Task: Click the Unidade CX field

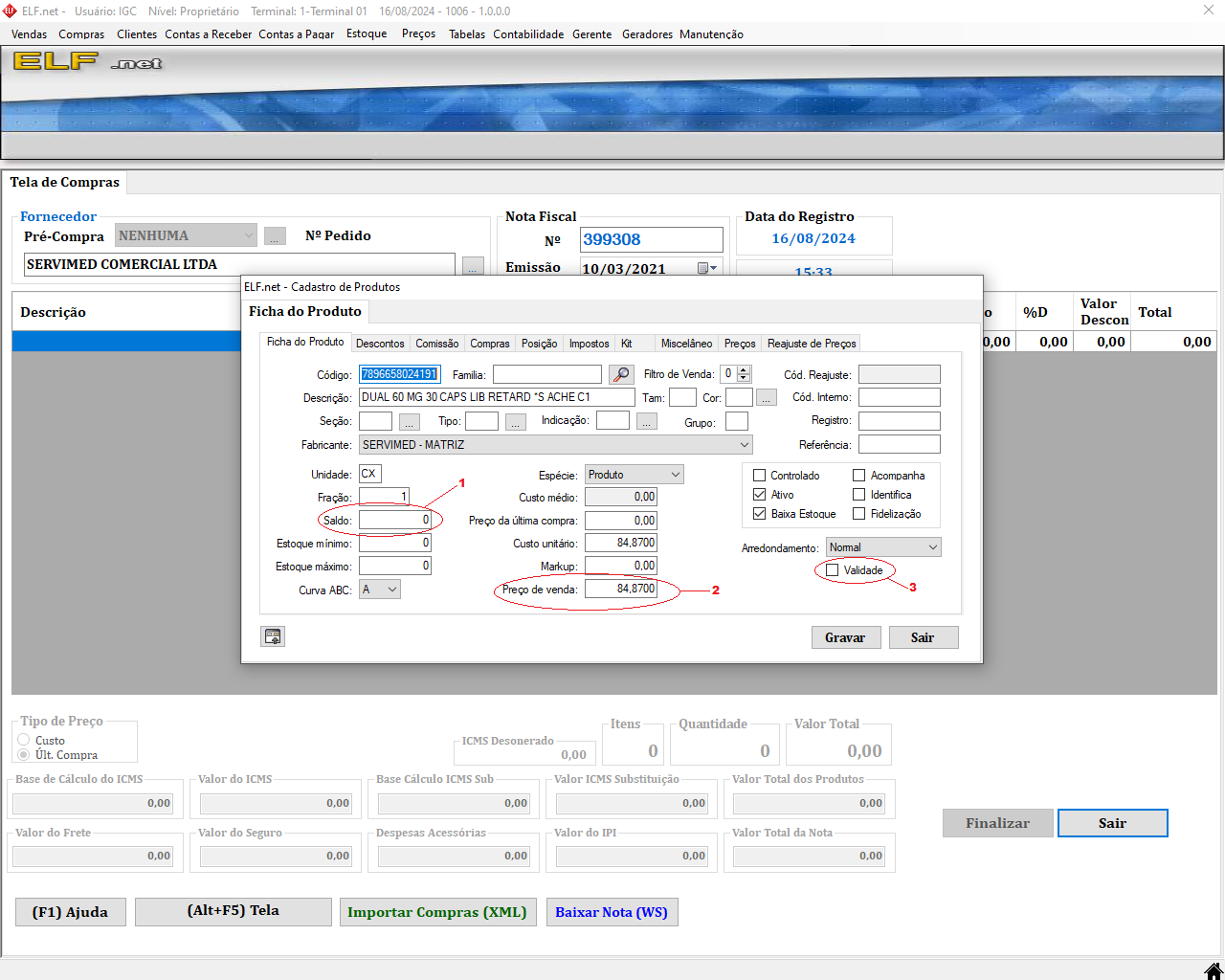Action: pos(370,474)
